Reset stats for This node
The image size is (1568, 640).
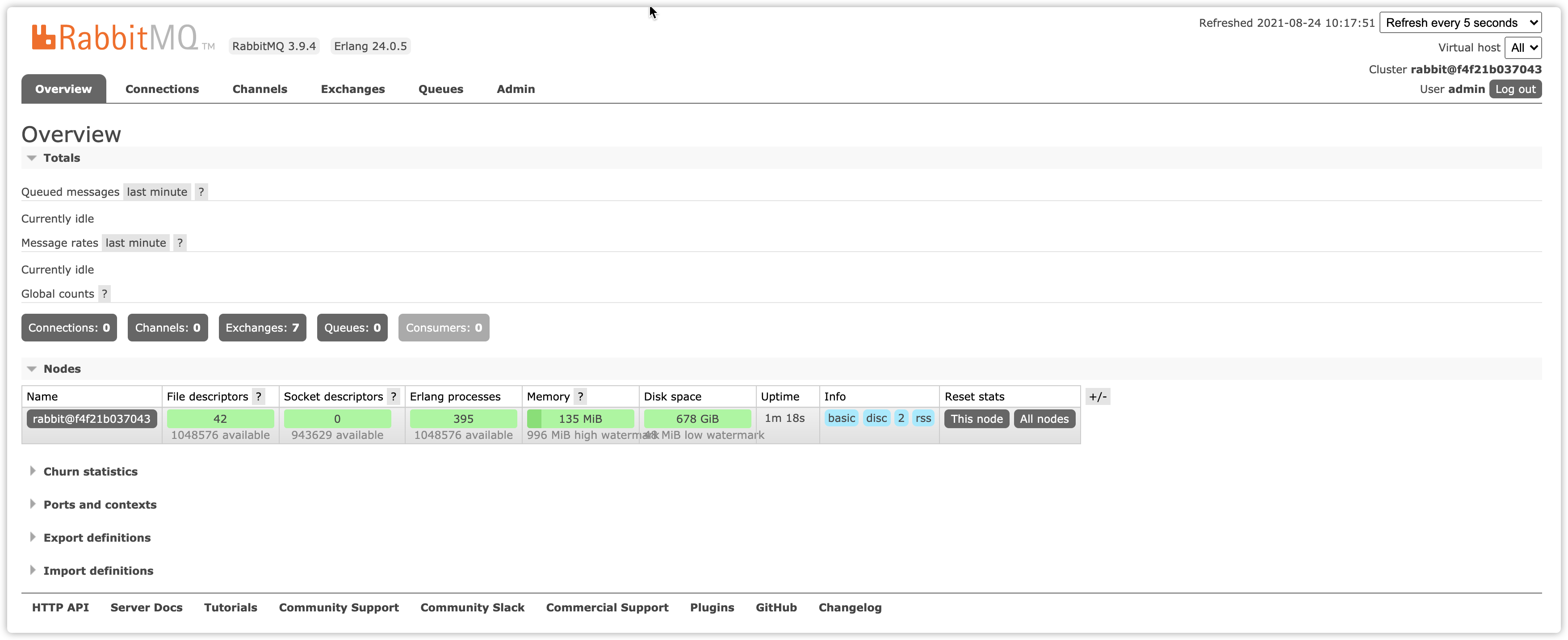(977, 419)
